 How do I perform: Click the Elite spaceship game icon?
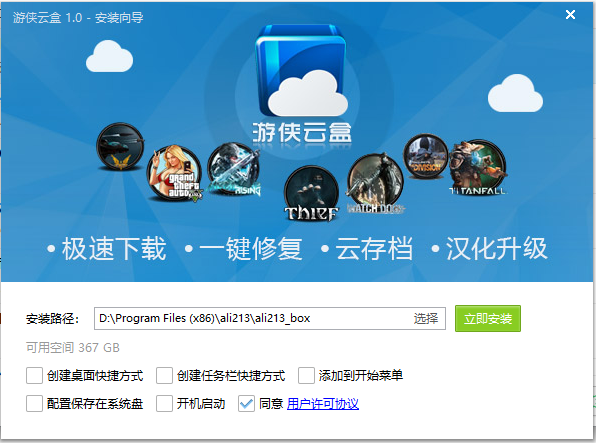tap(120, 147)
